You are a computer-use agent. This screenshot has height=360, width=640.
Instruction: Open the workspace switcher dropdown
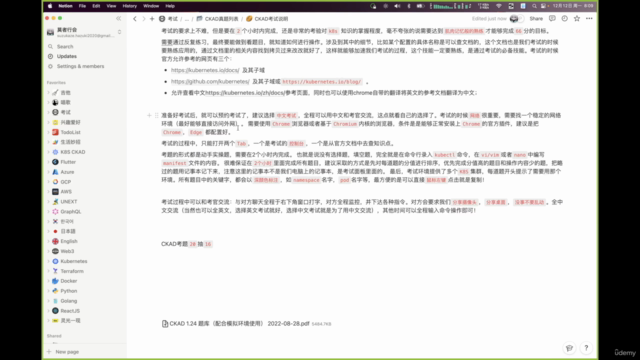click(119, 32)
